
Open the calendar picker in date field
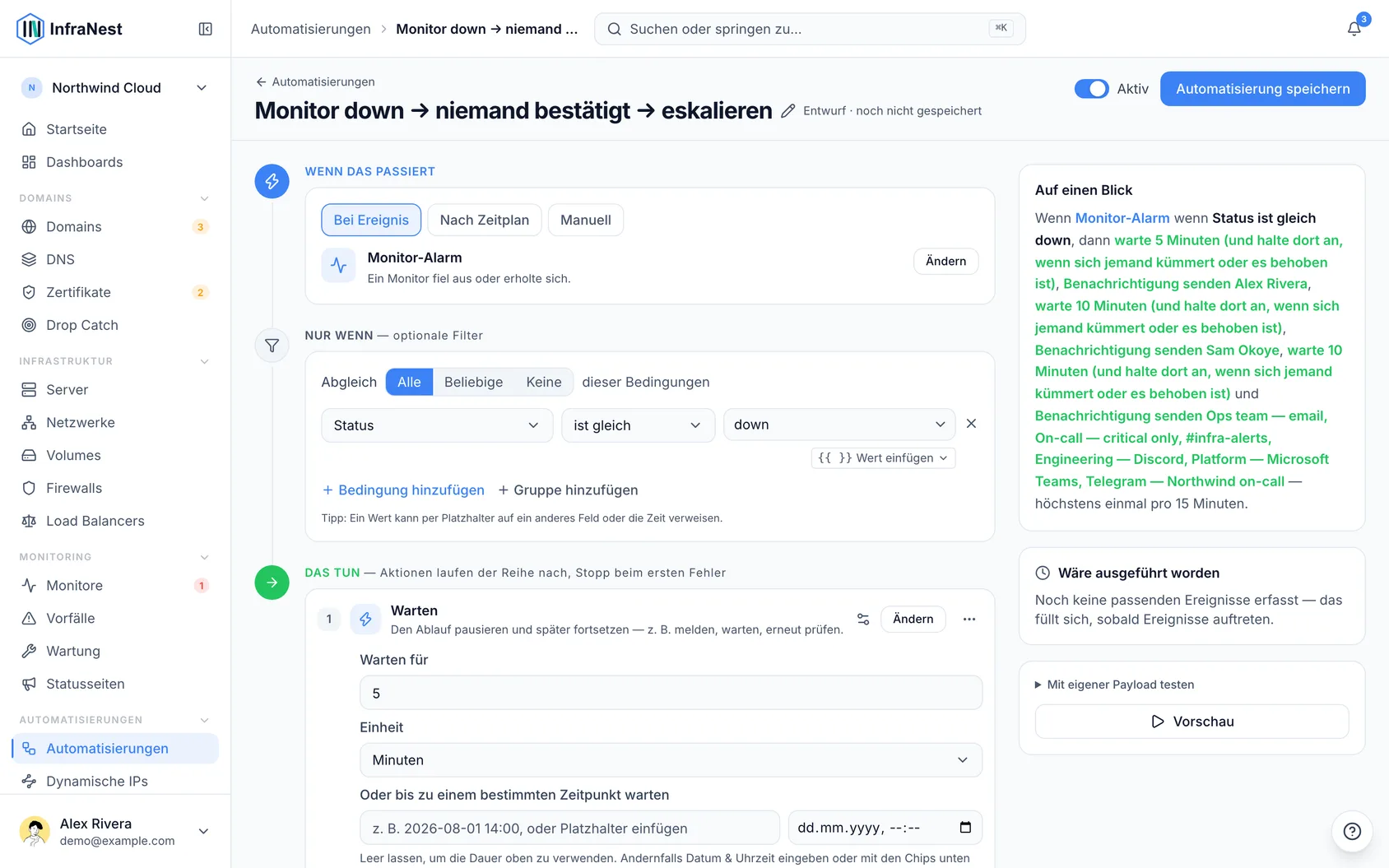[x=965, y=828]
